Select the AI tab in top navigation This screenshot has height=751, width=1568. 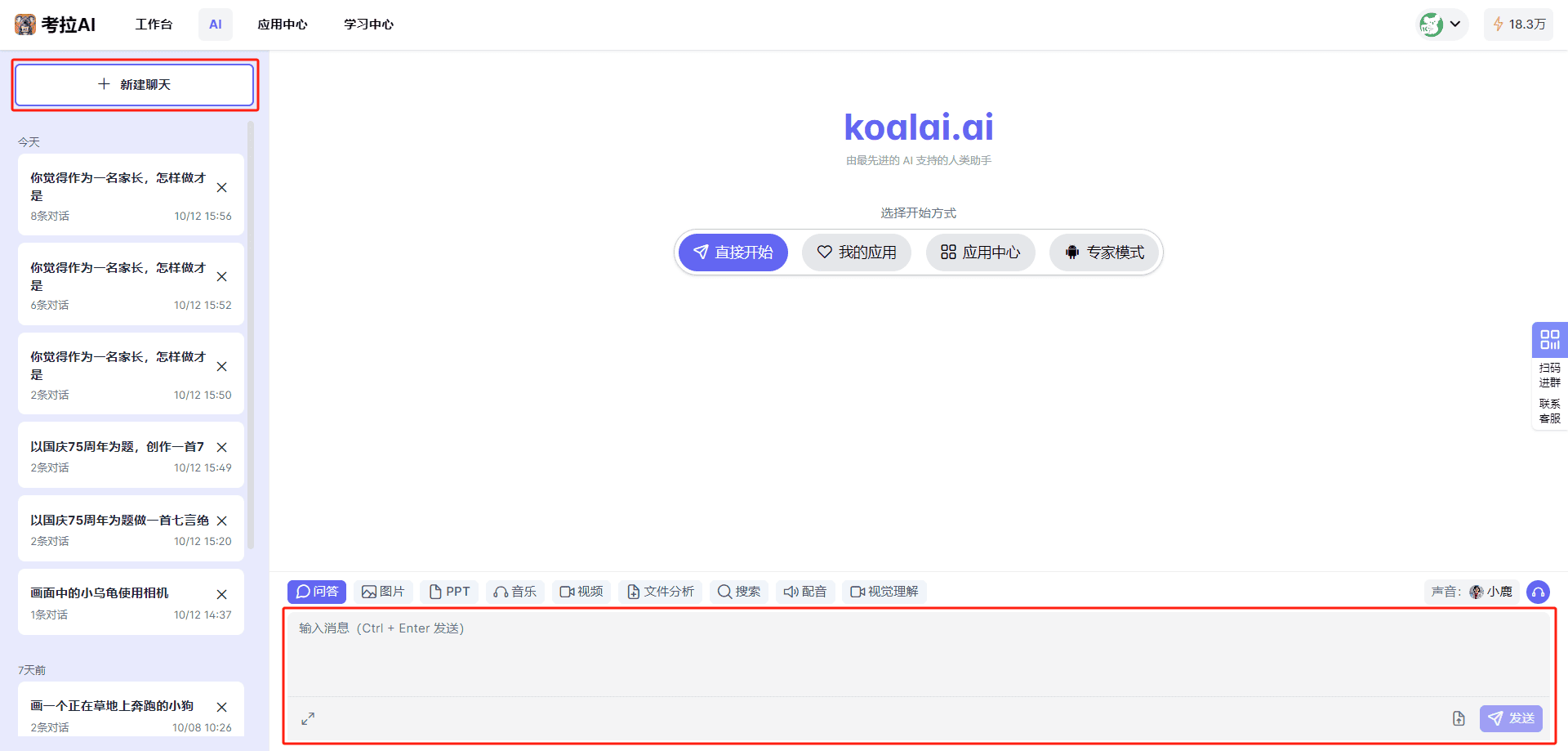pyautogui.click(x=216, y=25)
